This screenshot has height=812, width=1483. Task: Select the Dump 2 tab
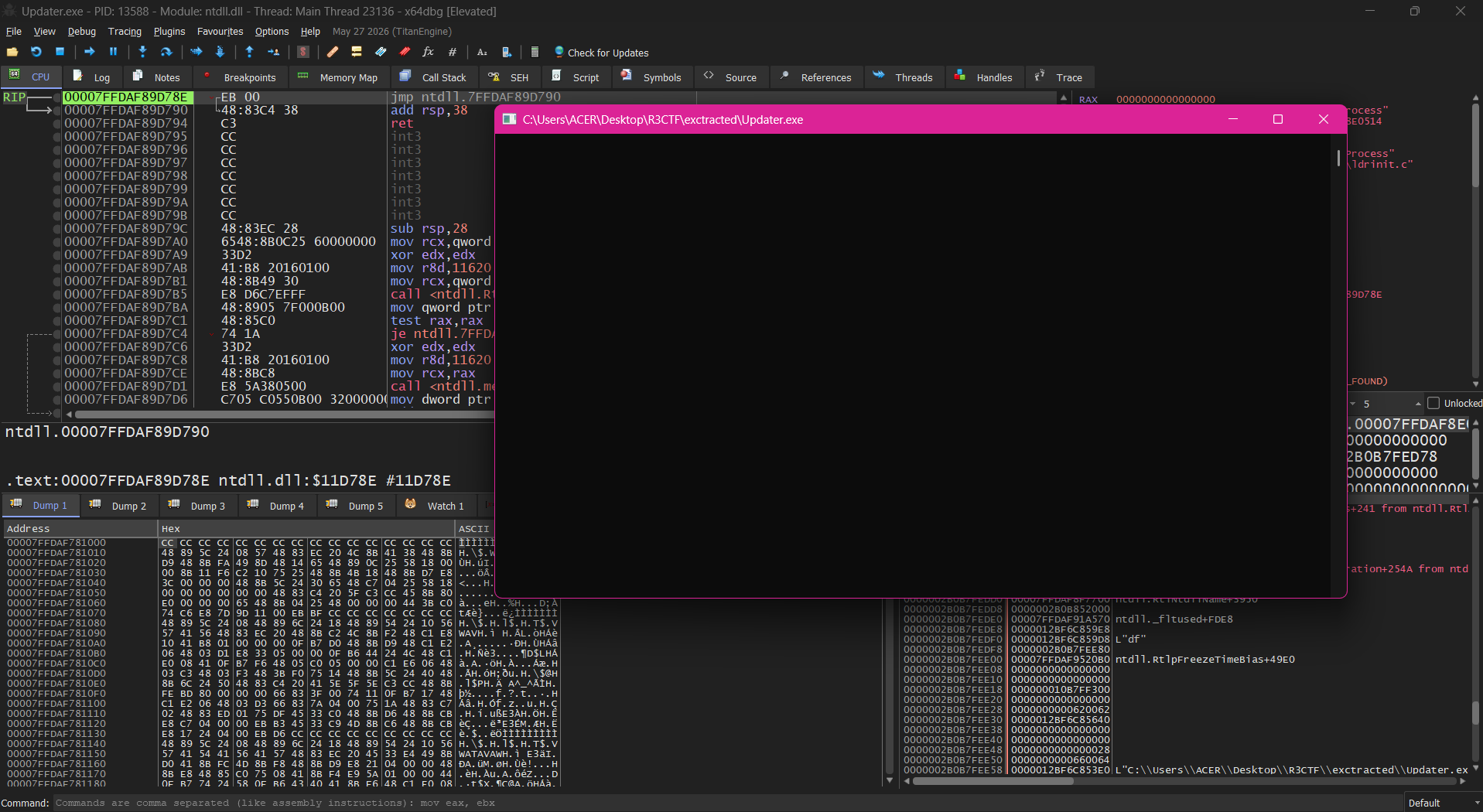coord(119,505)
